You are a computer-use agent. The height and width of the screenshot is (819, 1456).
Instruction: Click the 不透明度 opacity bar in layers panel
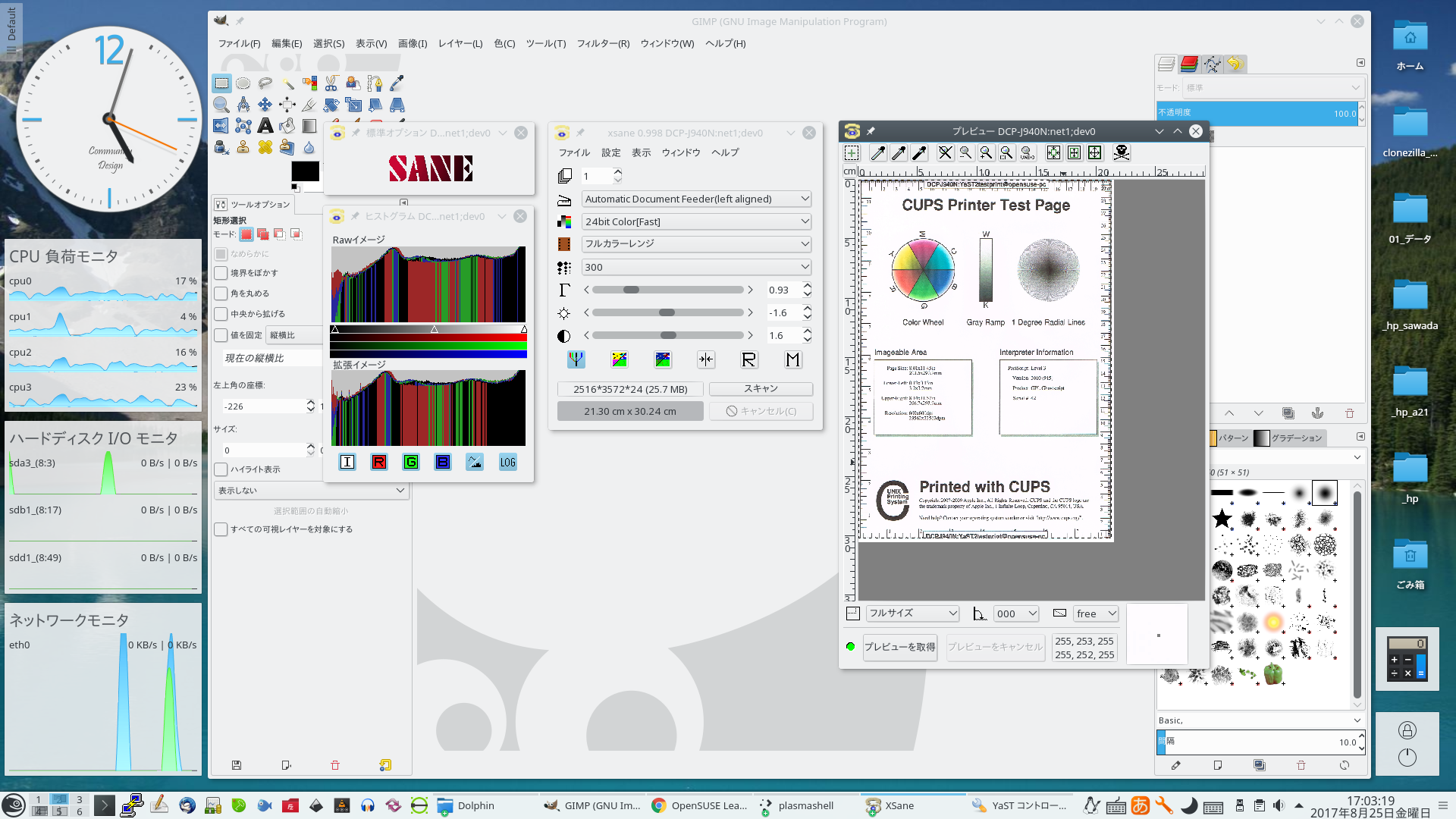coord(1257,113)
